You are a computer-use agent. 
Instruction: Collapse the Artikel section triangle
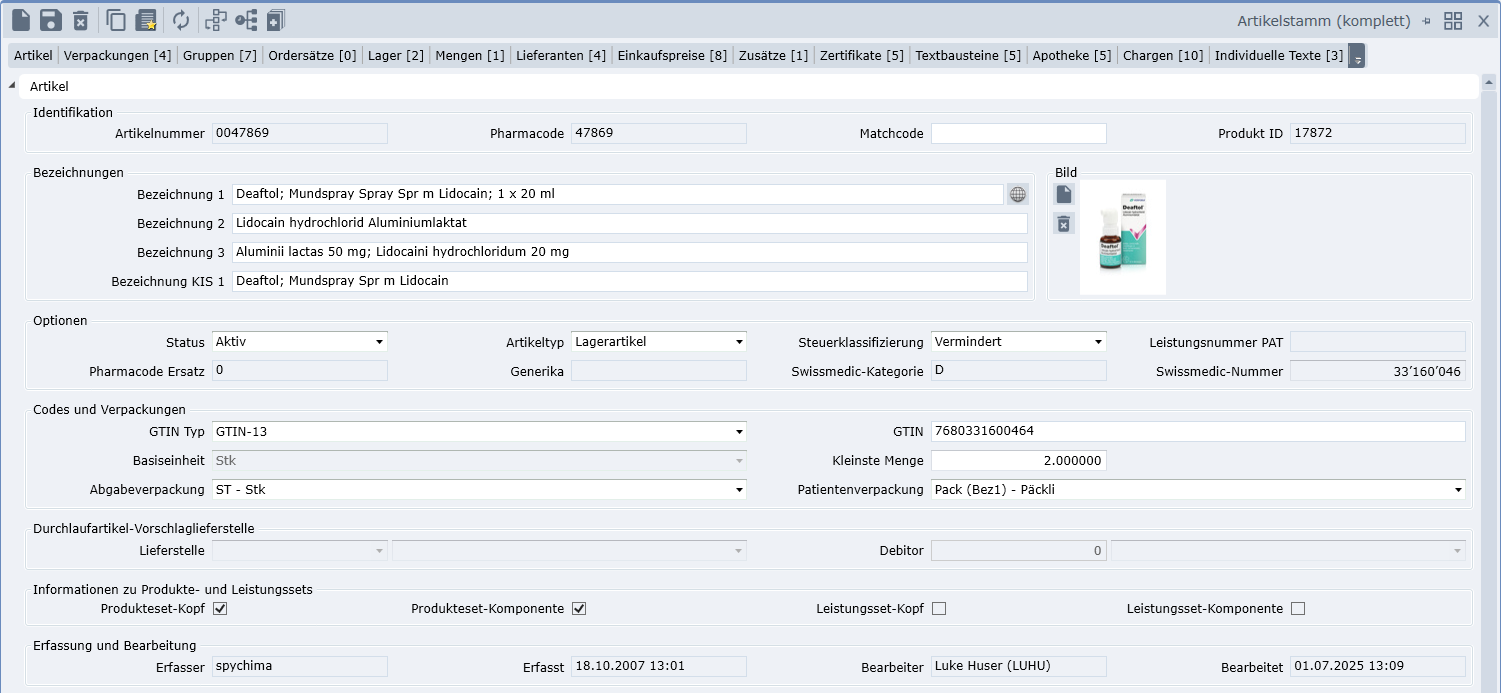(13, 86)
